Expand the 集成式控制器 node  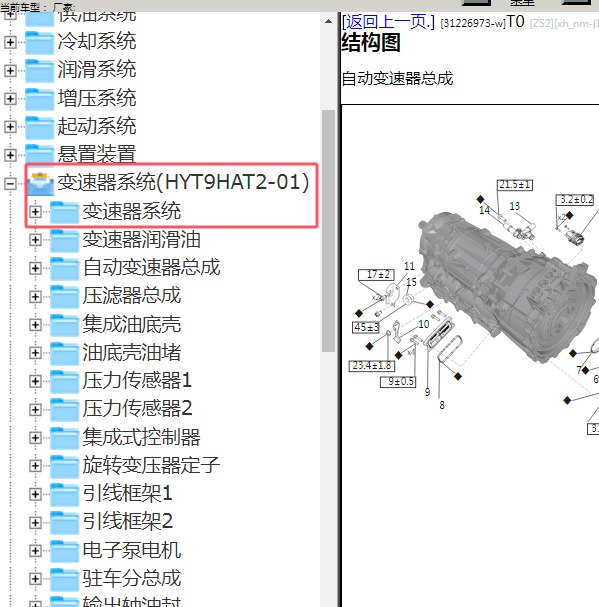[x=35, y=438]
